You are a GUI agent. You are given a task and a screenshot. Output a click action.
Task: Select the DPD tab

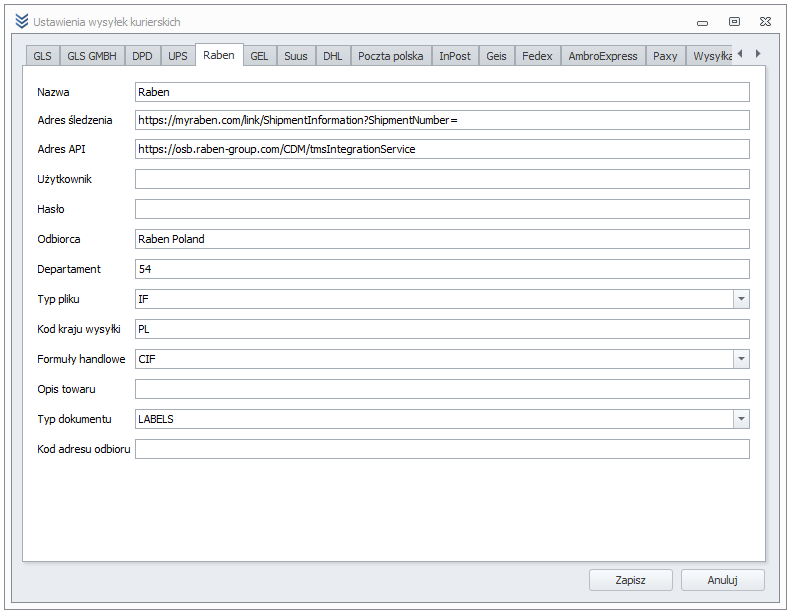coord(142,56)
